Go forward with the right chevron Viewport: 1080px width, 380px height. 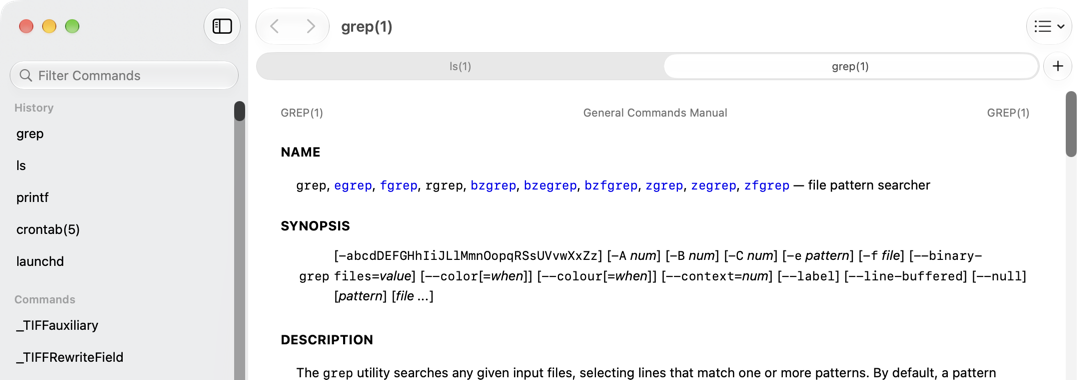(311, 26)
